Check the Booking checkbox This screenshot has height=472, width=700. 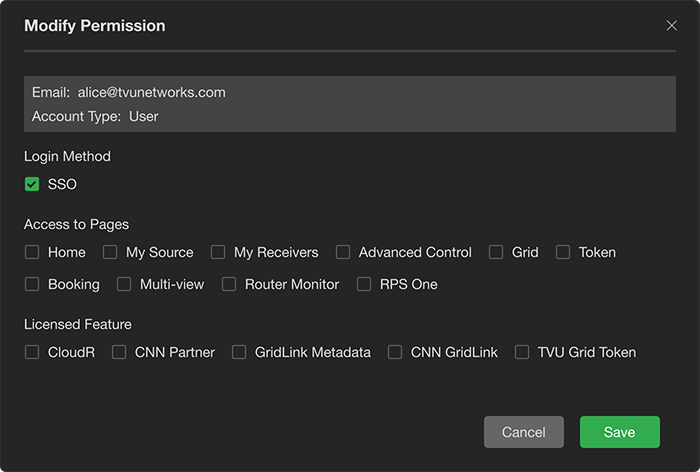(32, 284)
